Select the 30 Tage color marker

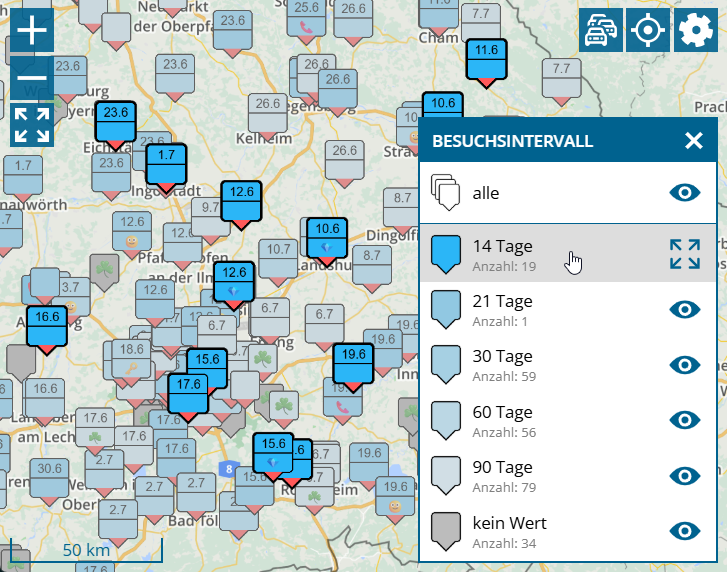coord(446,365)
